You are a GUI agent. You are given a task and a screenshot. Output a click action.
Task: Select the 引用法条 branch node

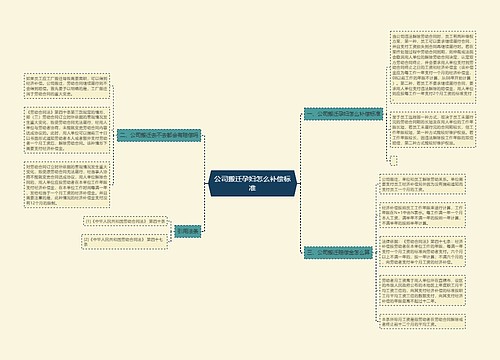(x=188, y=231)
